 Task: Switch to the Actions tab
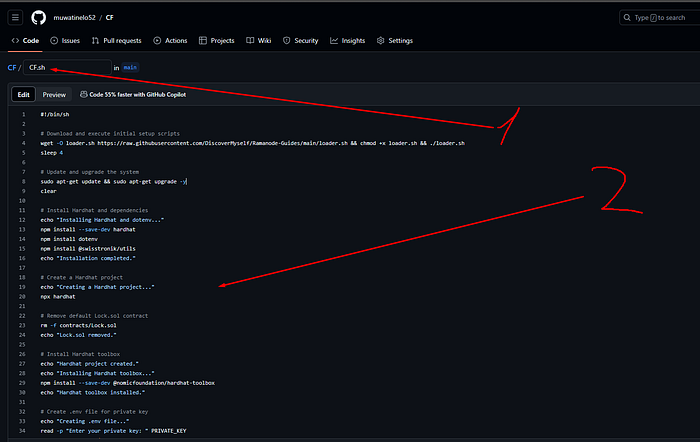(x=170, y=41)
